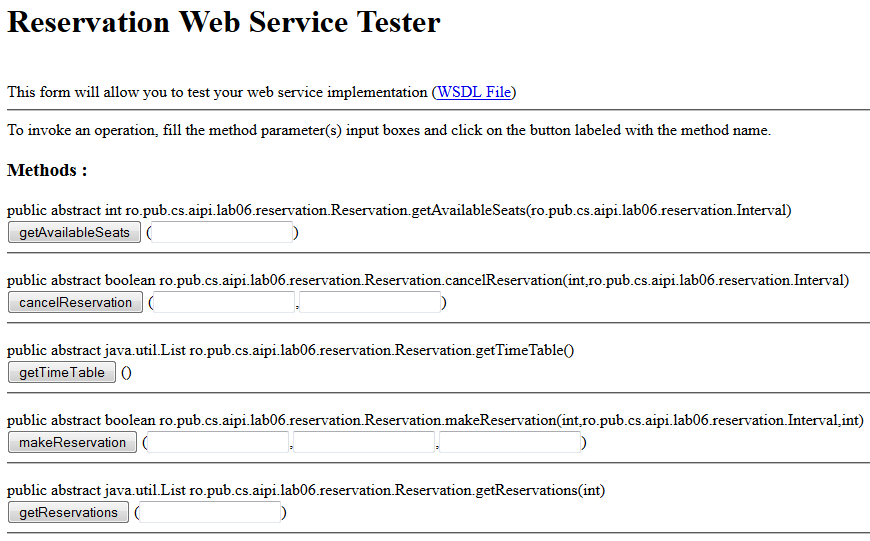This screenshot has width=870, height=541.
Task: Select the getReservations int parameter field
Action: pos(210,512)
